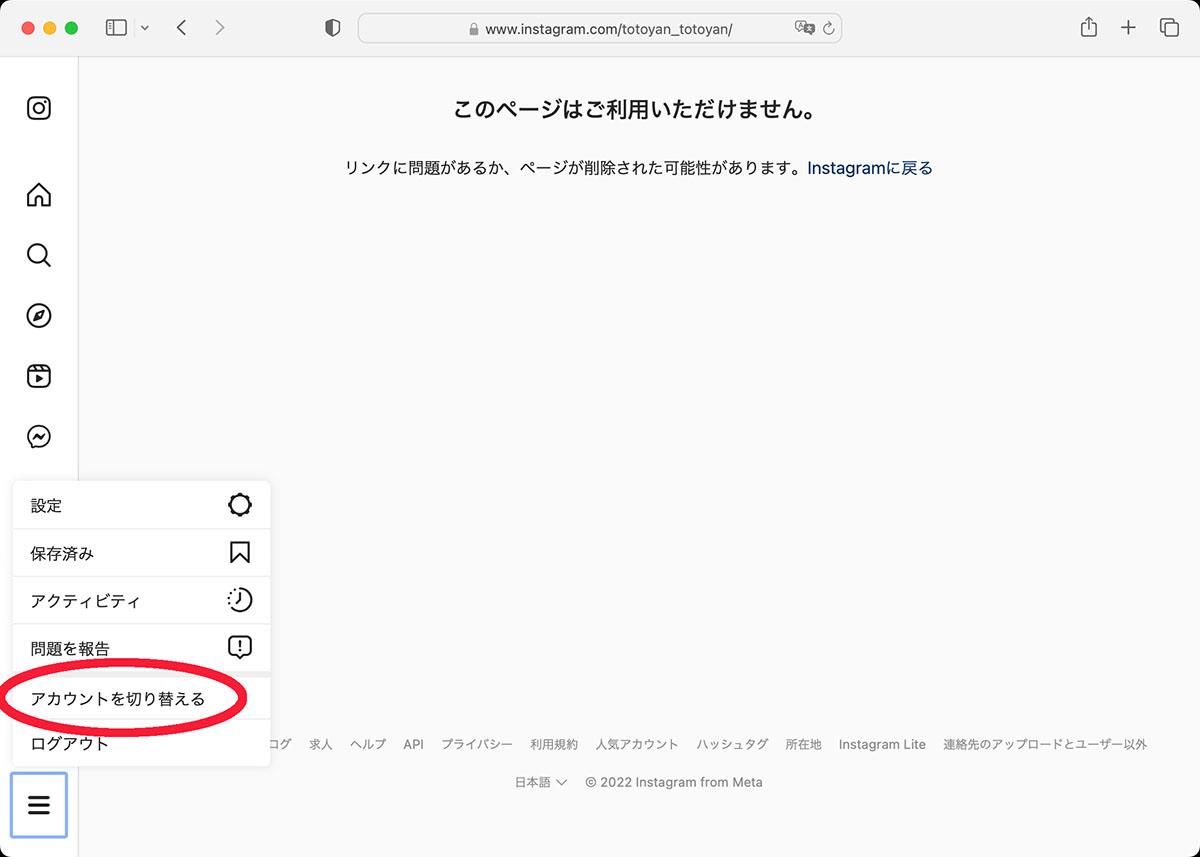Viewport: 1200px width, 857px height.
Task: Toggle Safari sidebar button
Action: click(x=116, y=28)
